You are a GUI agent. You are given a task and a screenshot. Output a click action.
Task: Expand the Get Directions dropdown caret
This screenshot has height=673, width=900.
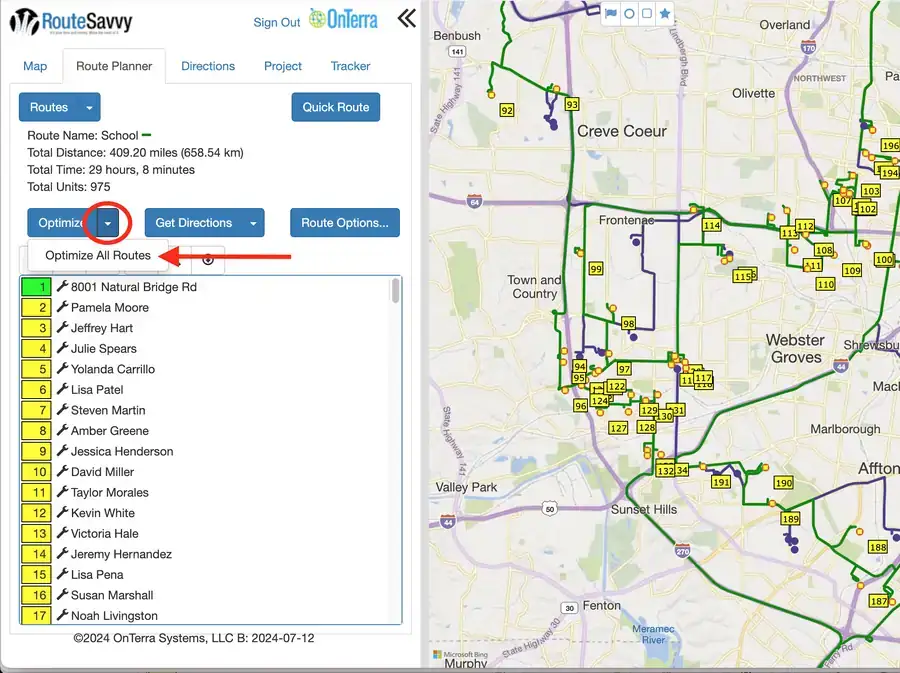(x=253, y=223)
